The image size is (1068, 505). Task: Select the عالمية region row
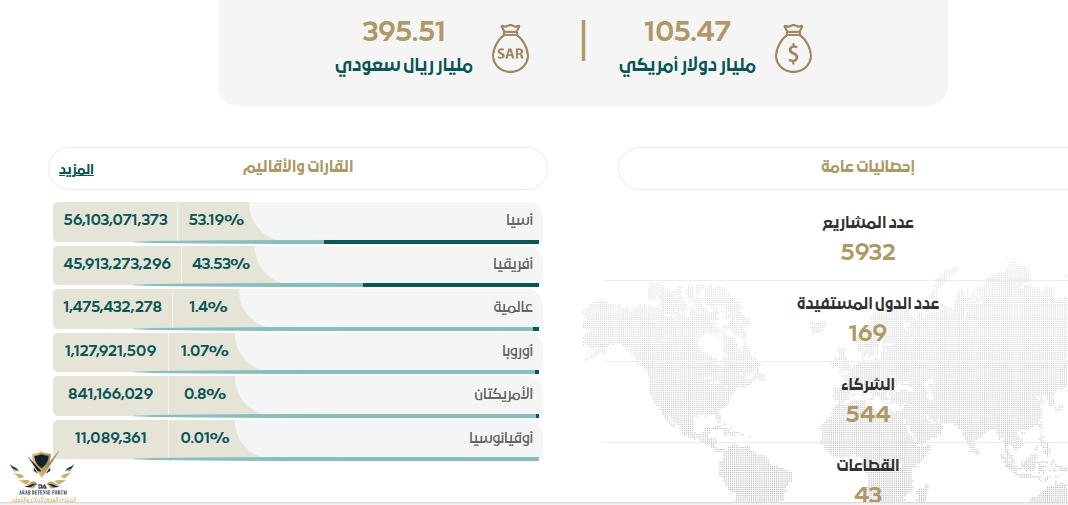pos(296,309)
